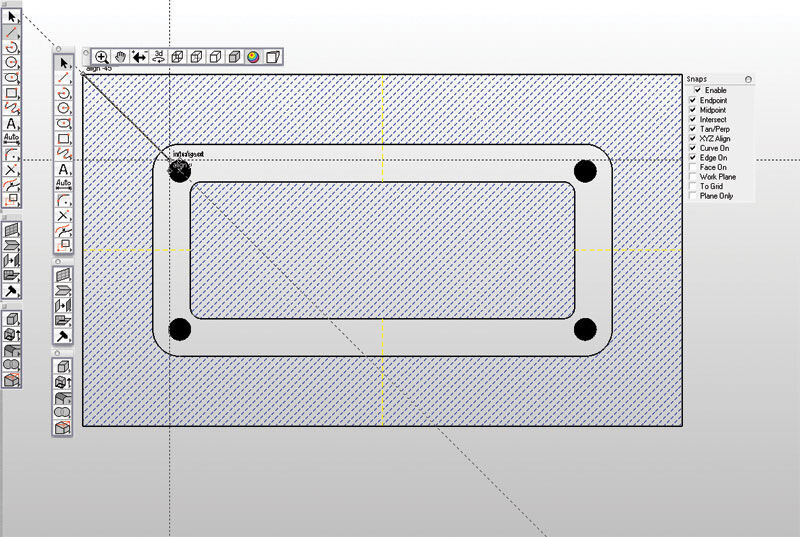This screenshot has height=537, width=800.
Task: Click the round handle beside the view toolbar
Action: (86, 53)
